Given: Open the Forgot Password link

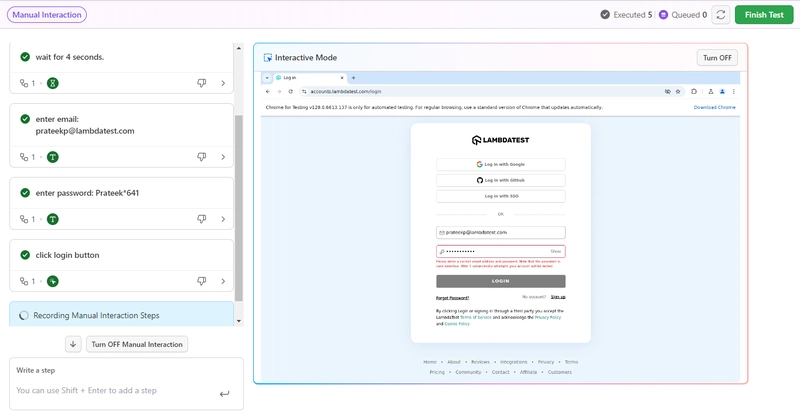Looking at the screenshot, I should (452, 298).
